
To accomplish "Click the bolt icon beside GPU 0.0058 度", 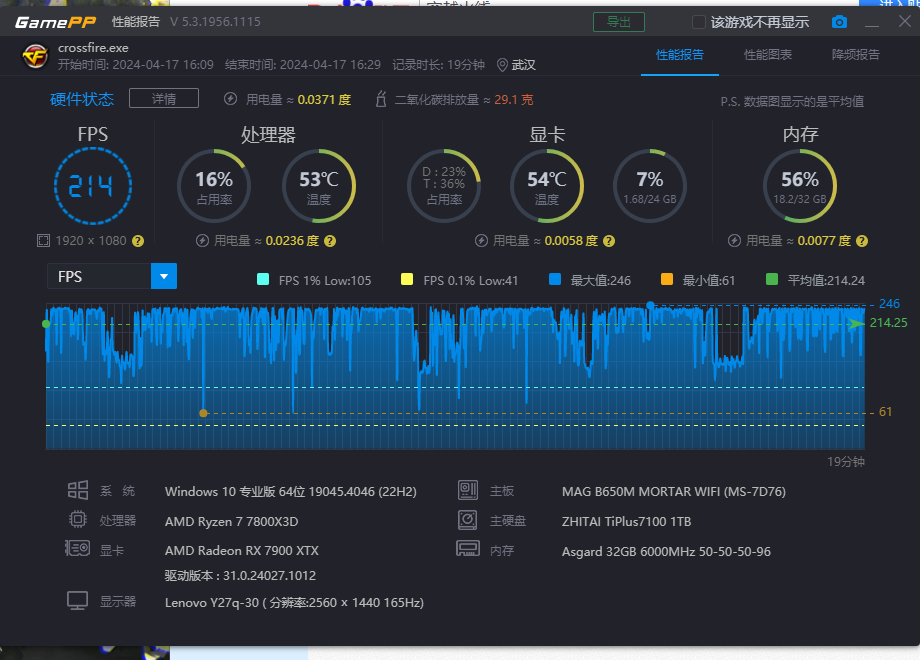I will (x=481, y=241).
